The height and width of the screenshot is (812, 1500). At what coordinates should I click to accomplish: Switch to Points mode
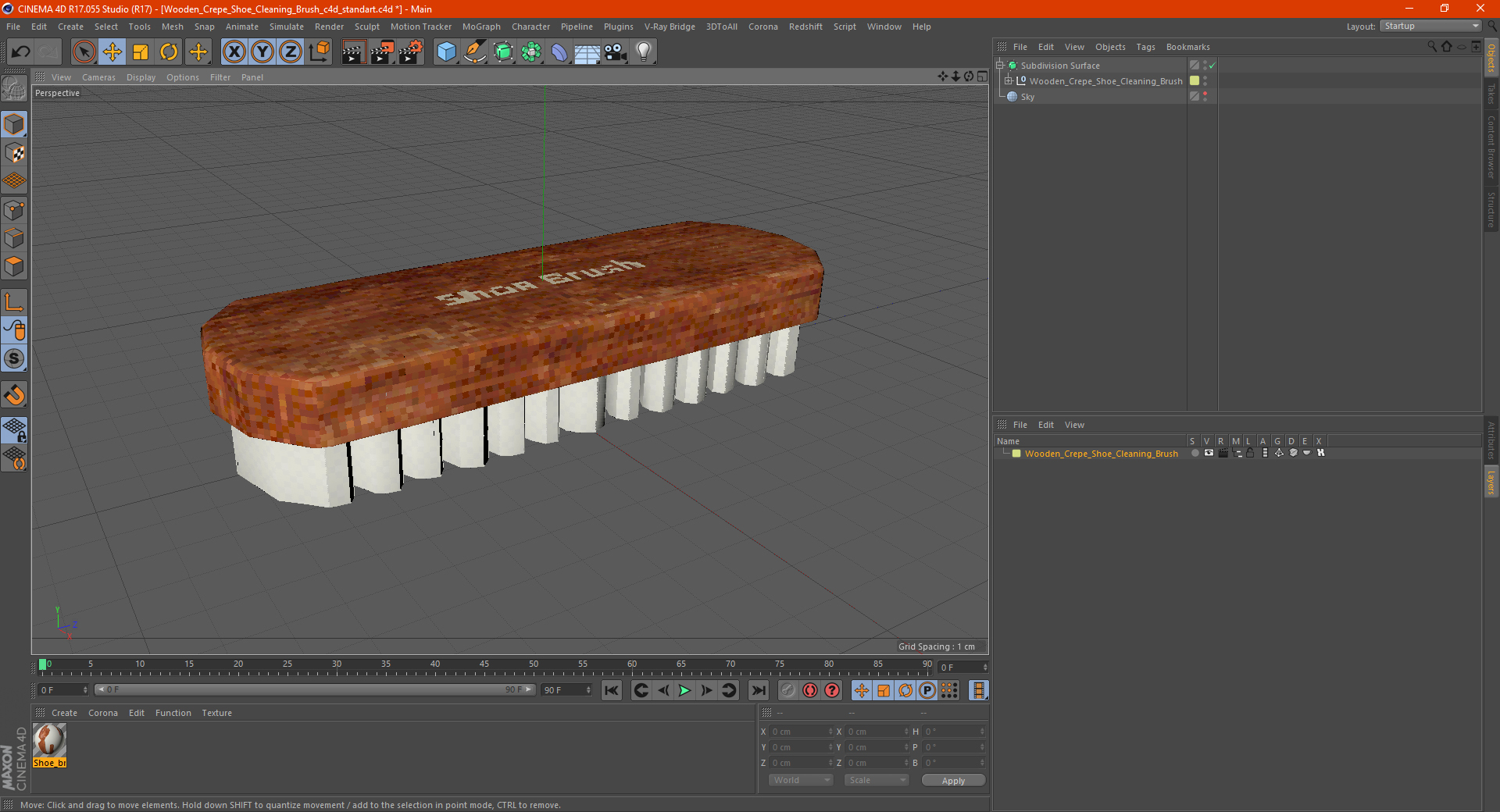[14, 210]
